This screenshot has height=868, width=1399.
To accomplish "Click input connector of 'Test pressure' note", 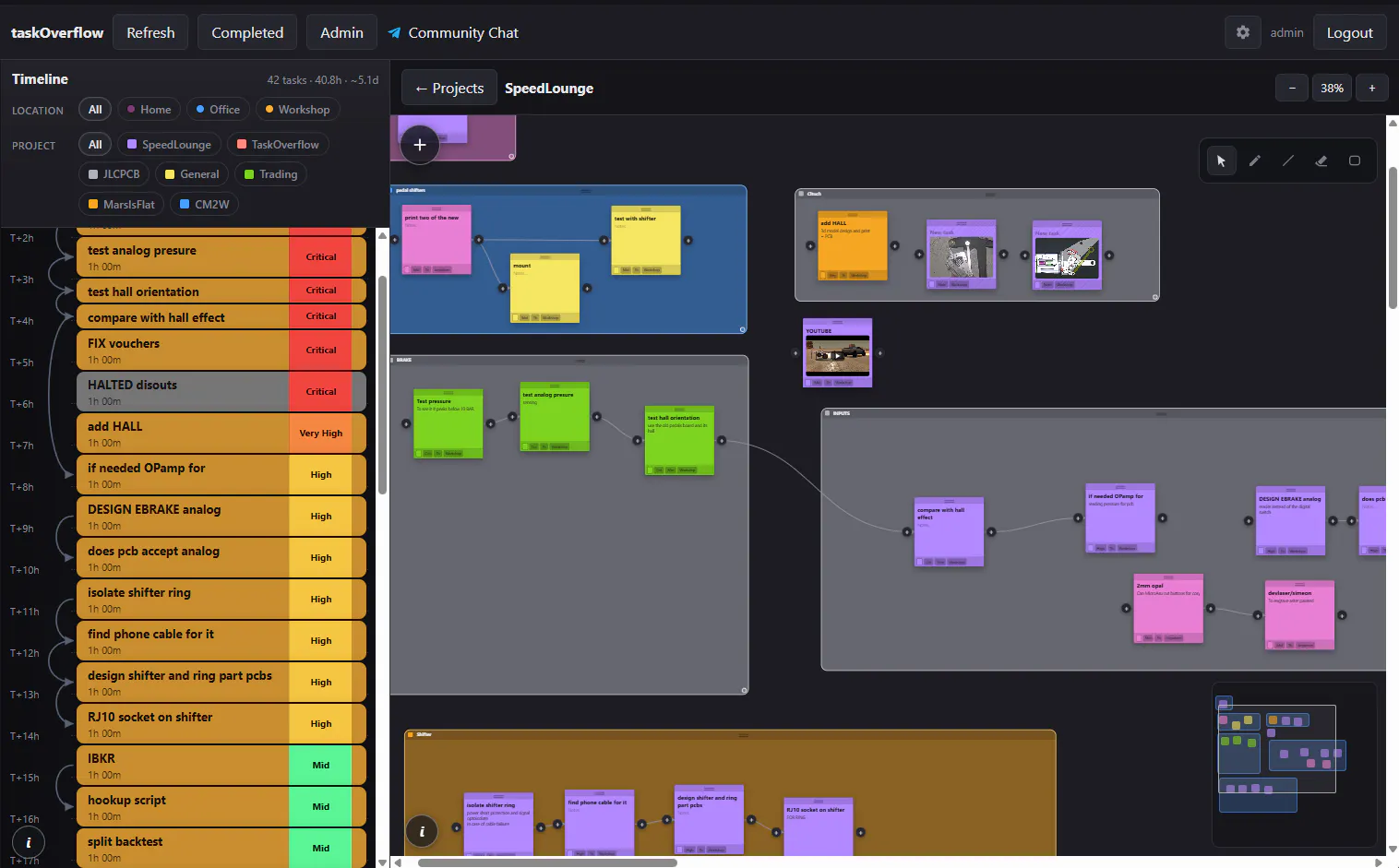I will [x=406, y=423].
